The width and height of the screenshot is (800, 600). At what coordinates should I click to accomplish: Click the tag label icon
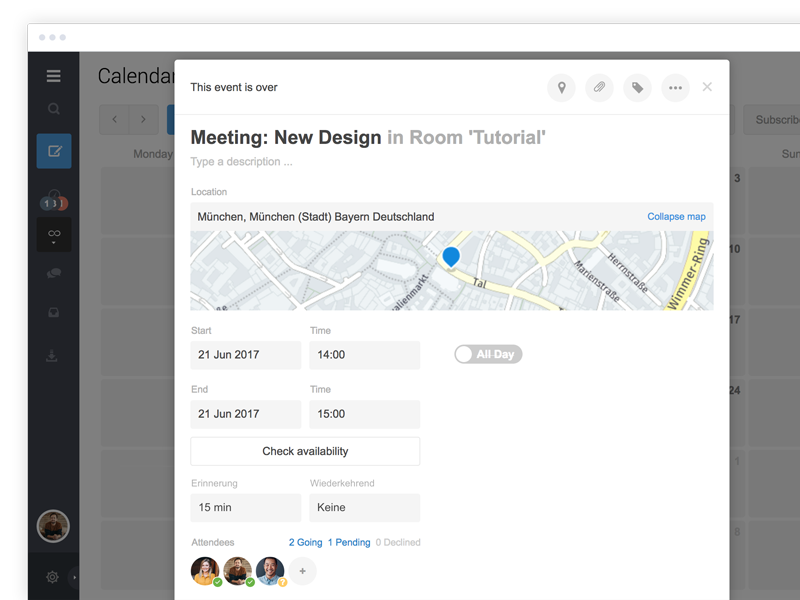coord(637,88)
